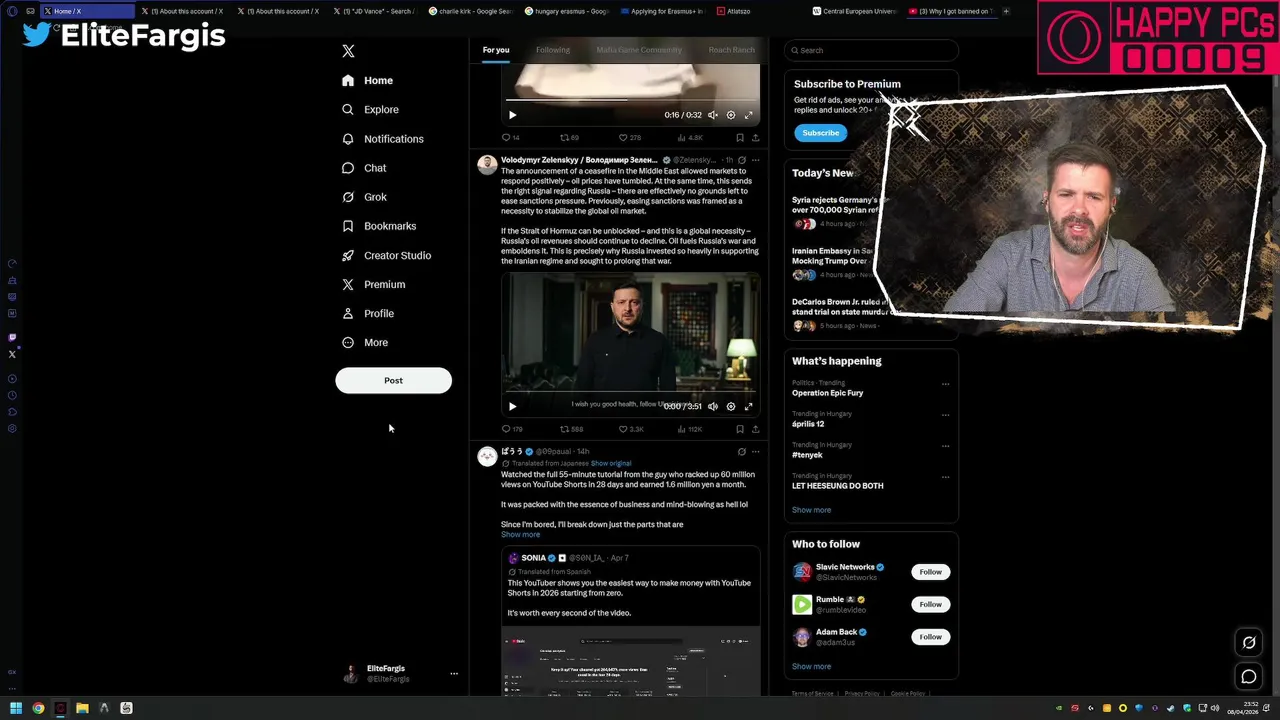Viewport: 1280px width, 720px height.
Task: Switch to the Following tab
Action: click(552, 50)
